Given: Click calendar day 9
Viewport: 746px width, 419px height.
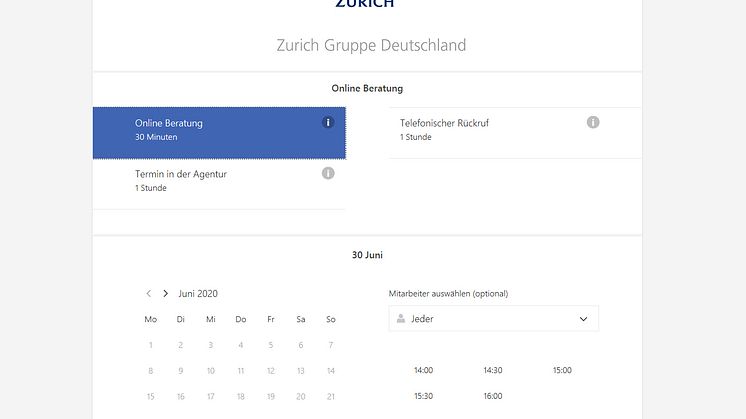Looking at the screenshot, I should tap(180, 370).
